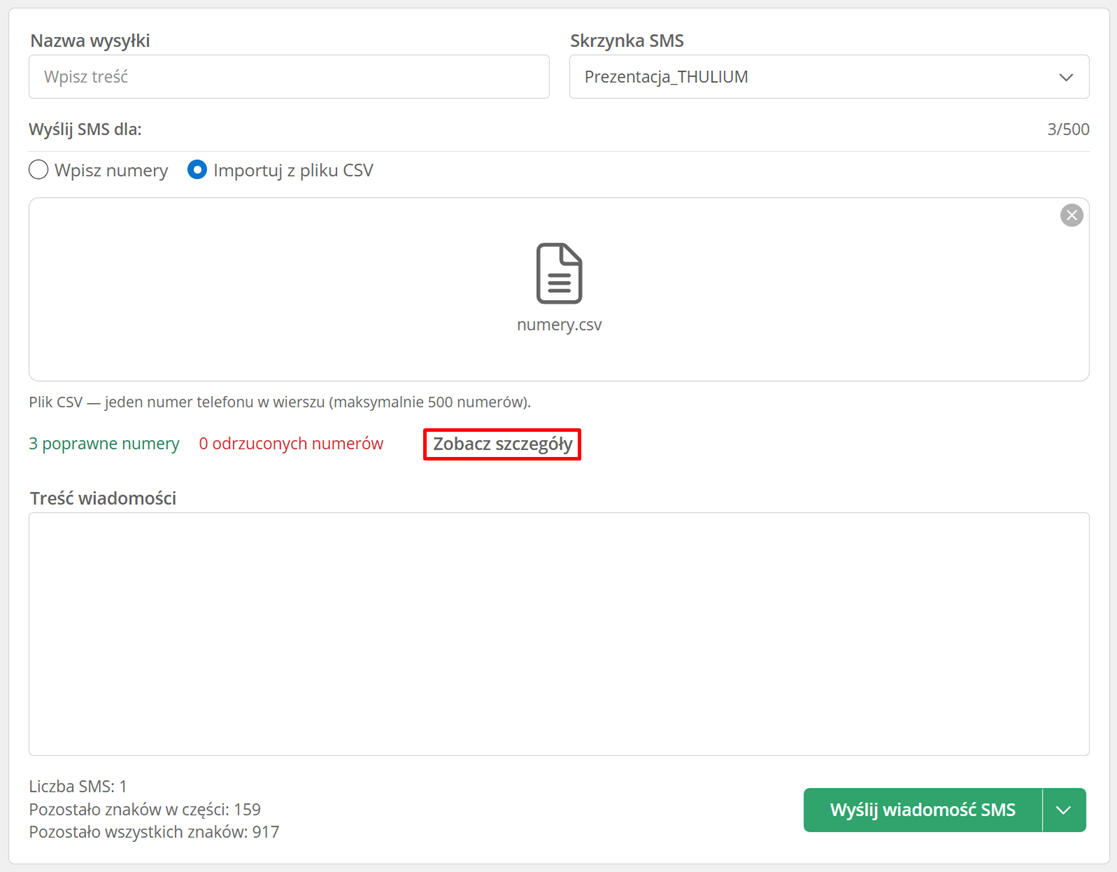Open the Zobacz szczegóły link
1117x872 pixels.
click(x=502, y=444)
